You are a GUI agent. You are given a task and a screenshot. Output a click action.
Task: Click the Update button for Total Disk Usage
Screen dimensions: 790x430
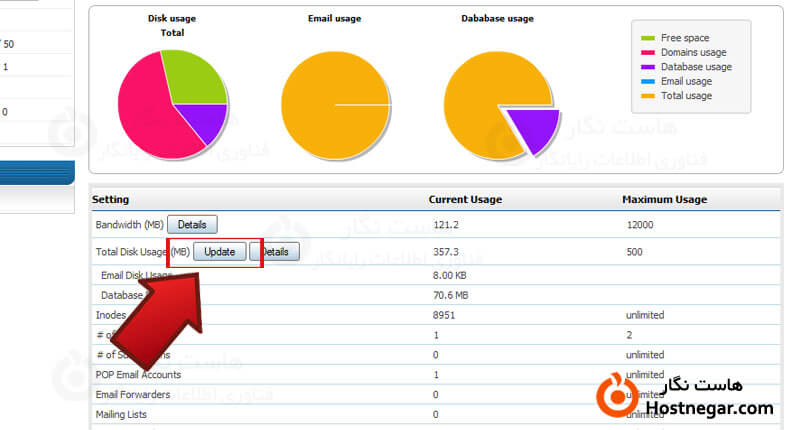point(219,252)
